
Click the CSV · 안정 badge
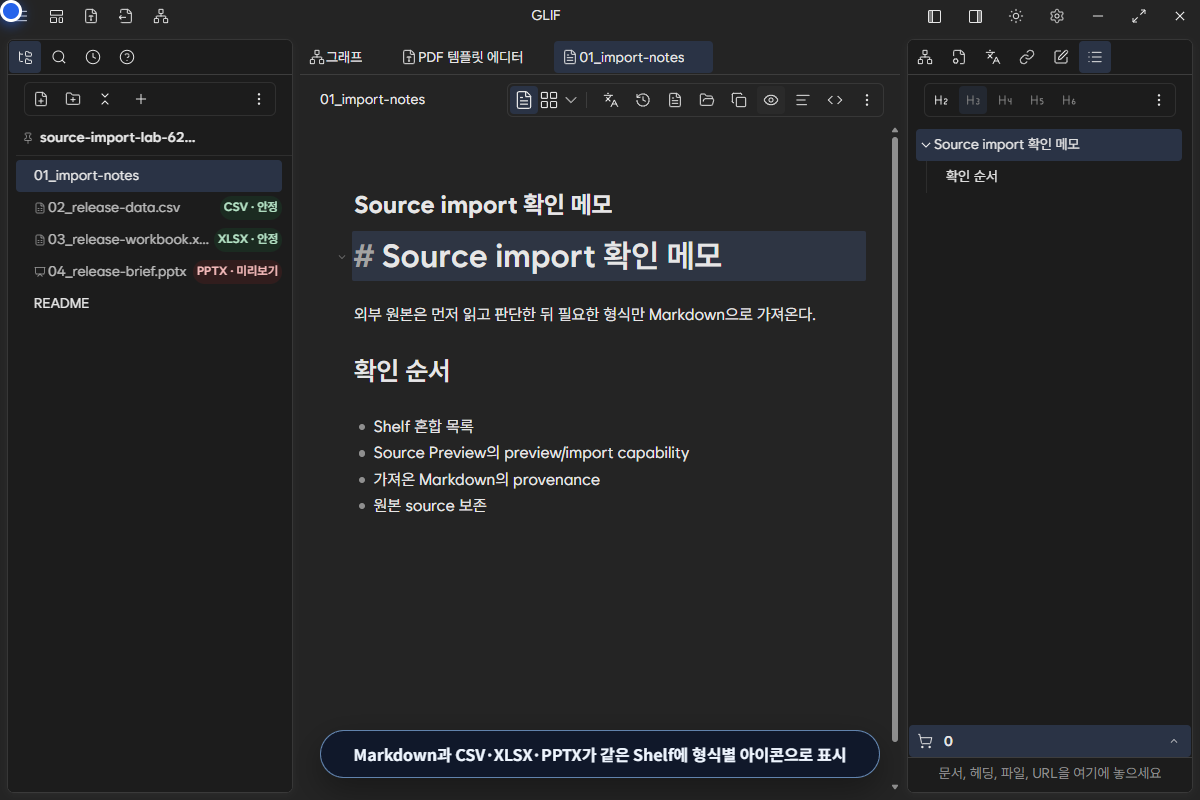250,207
